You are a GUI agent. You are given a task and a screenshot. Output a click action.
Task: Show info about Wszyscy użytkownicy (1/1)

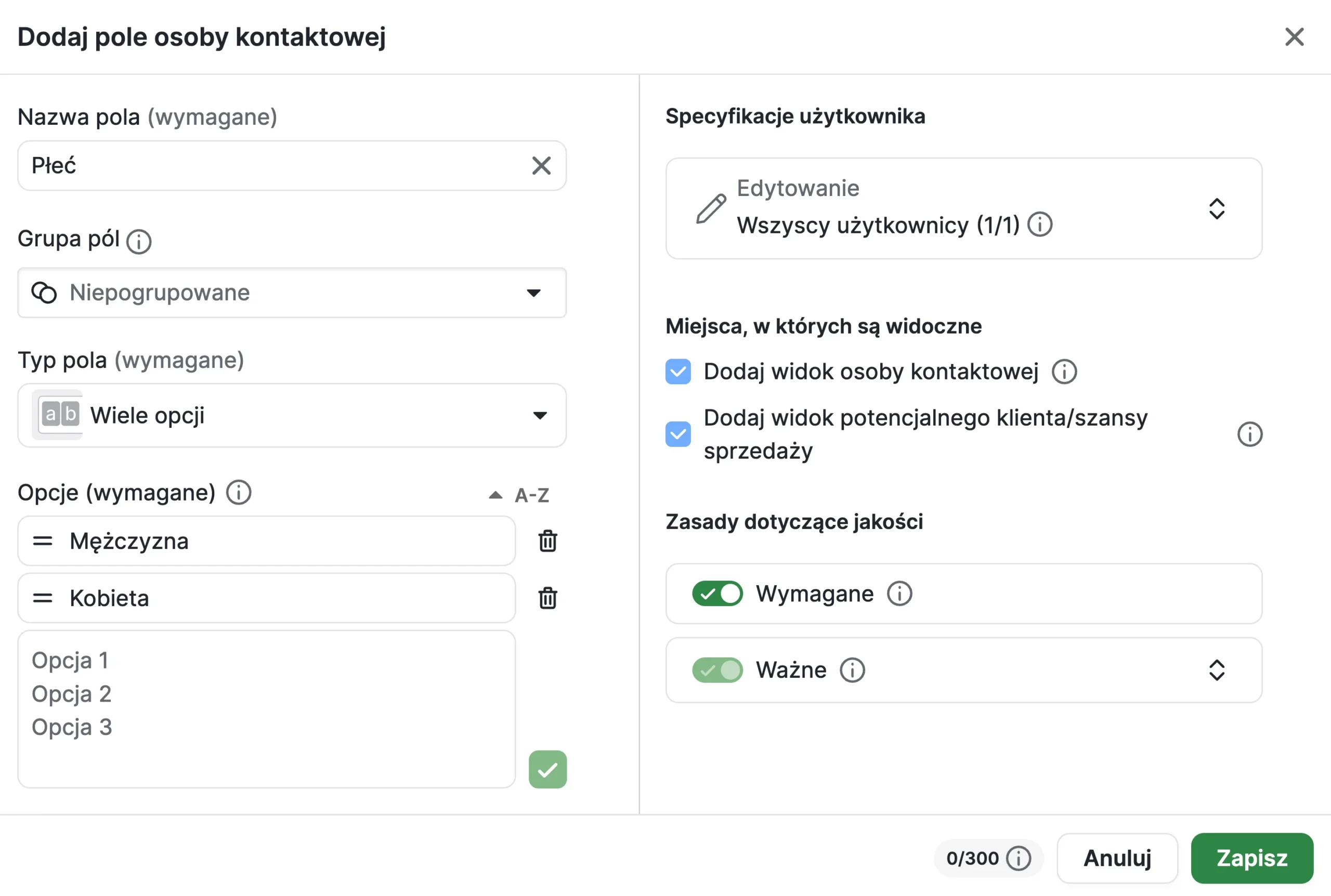(x=1039, y=225)
